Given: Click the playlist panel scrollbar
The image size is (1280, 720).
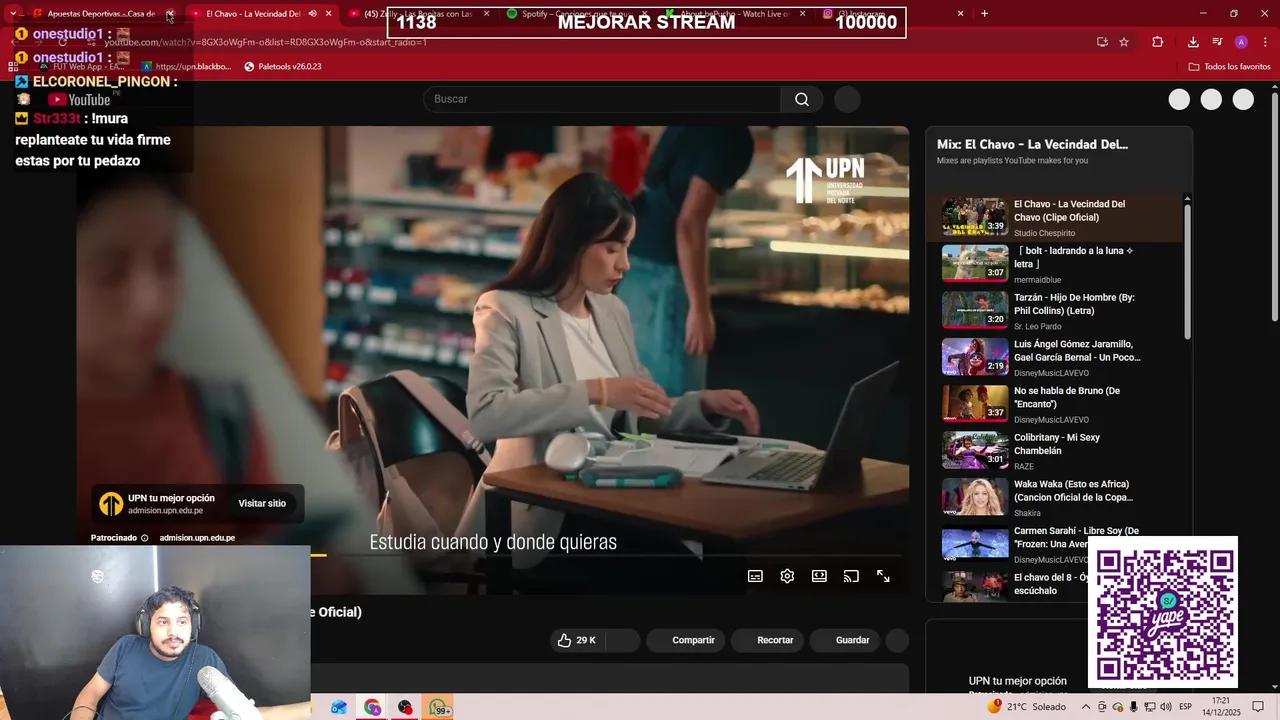Looking at the screenshot, I should 1187,270.
